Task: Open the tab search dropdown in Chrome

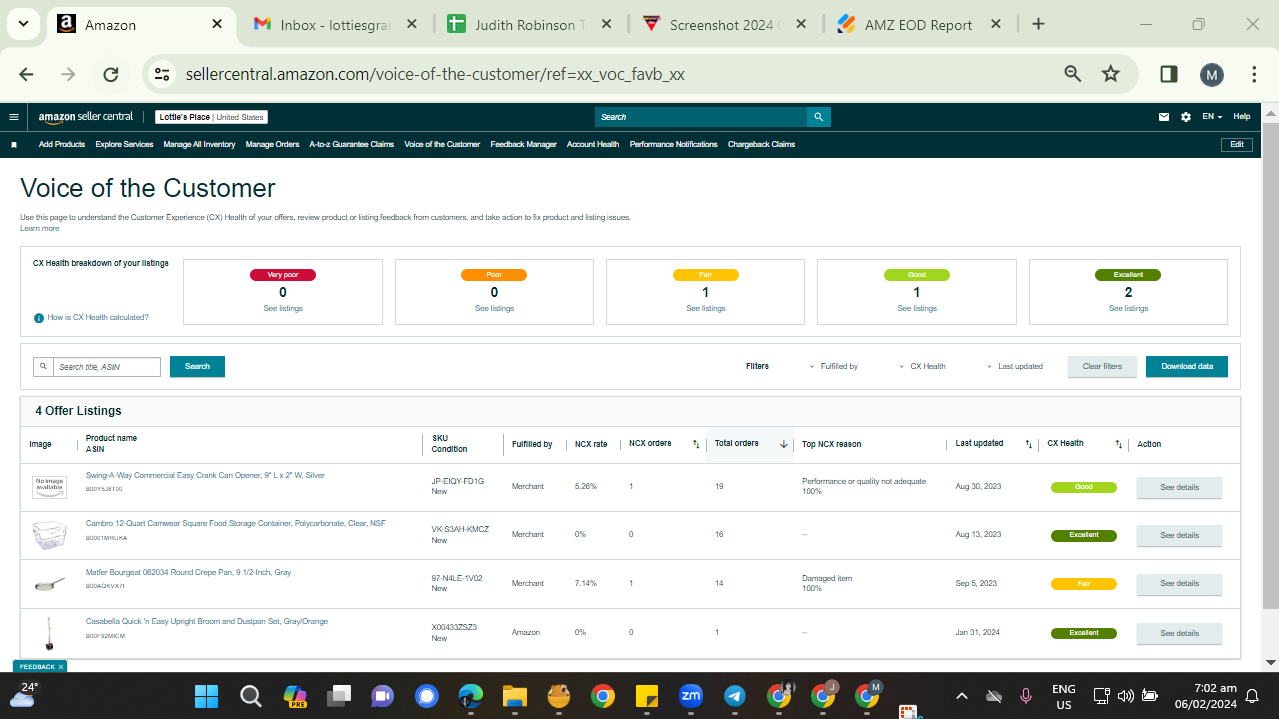Action: point(22,24)
